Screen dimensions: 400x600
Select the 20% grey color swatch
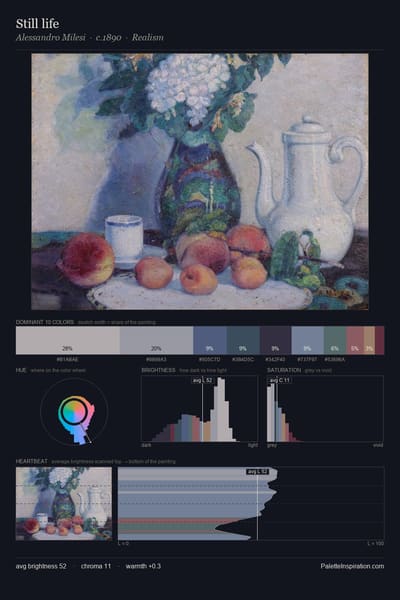pyautogui.click(x=157, y=340)
